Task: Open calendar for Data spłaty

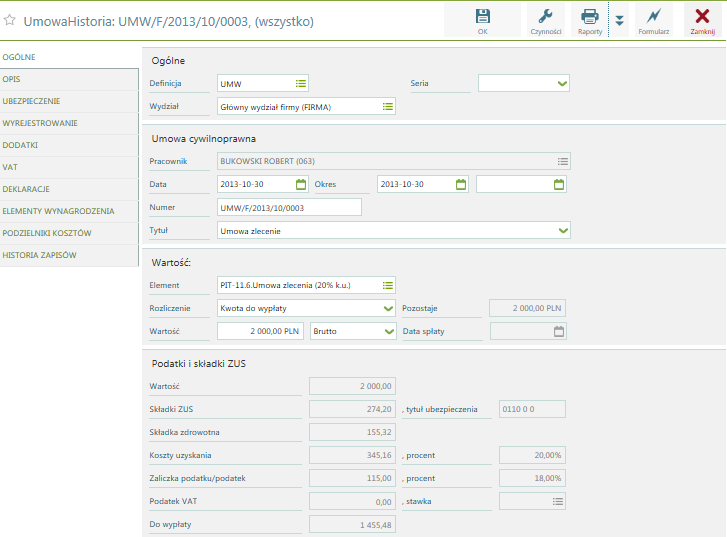Action: 559,331
